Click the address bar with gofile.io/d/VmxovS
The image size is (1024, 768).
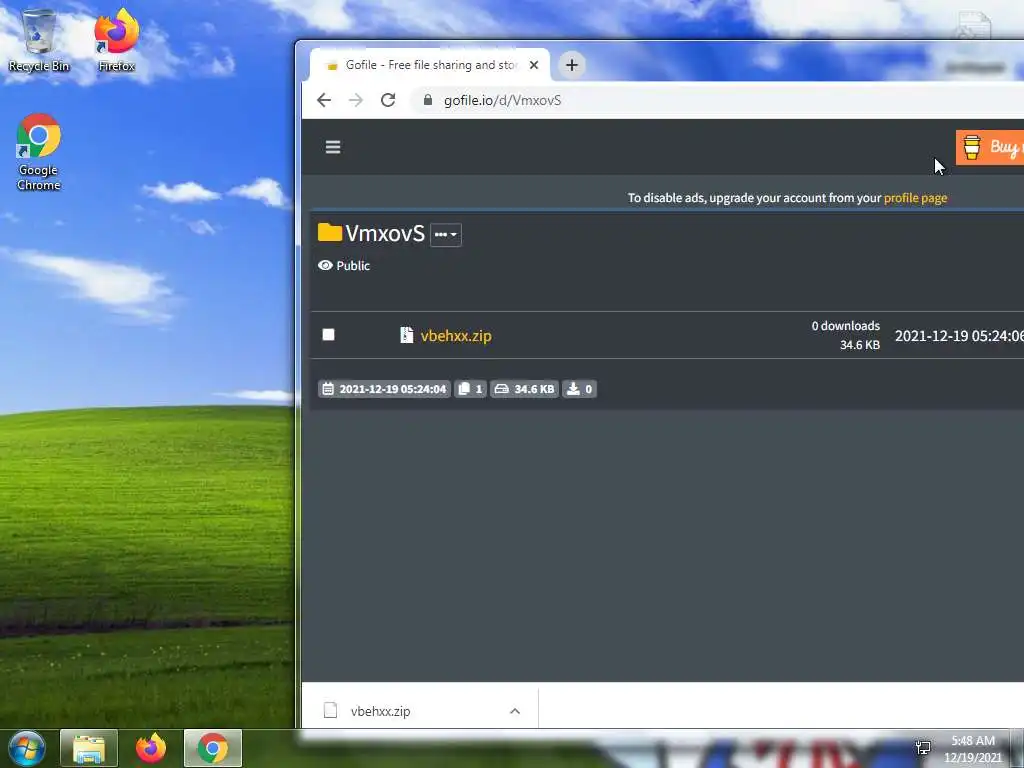[718, 100]
